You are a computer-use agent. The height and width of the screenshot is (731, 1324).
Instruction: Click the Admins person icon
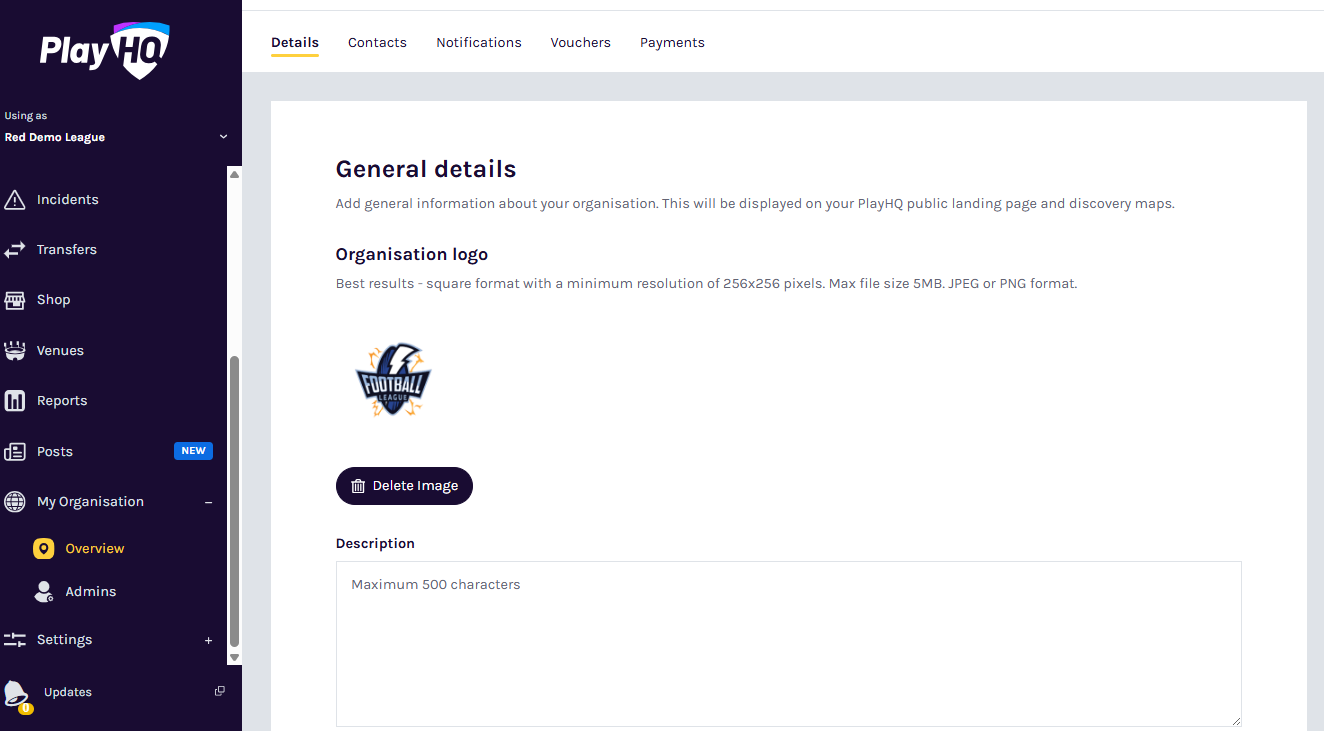click(44, 592)
